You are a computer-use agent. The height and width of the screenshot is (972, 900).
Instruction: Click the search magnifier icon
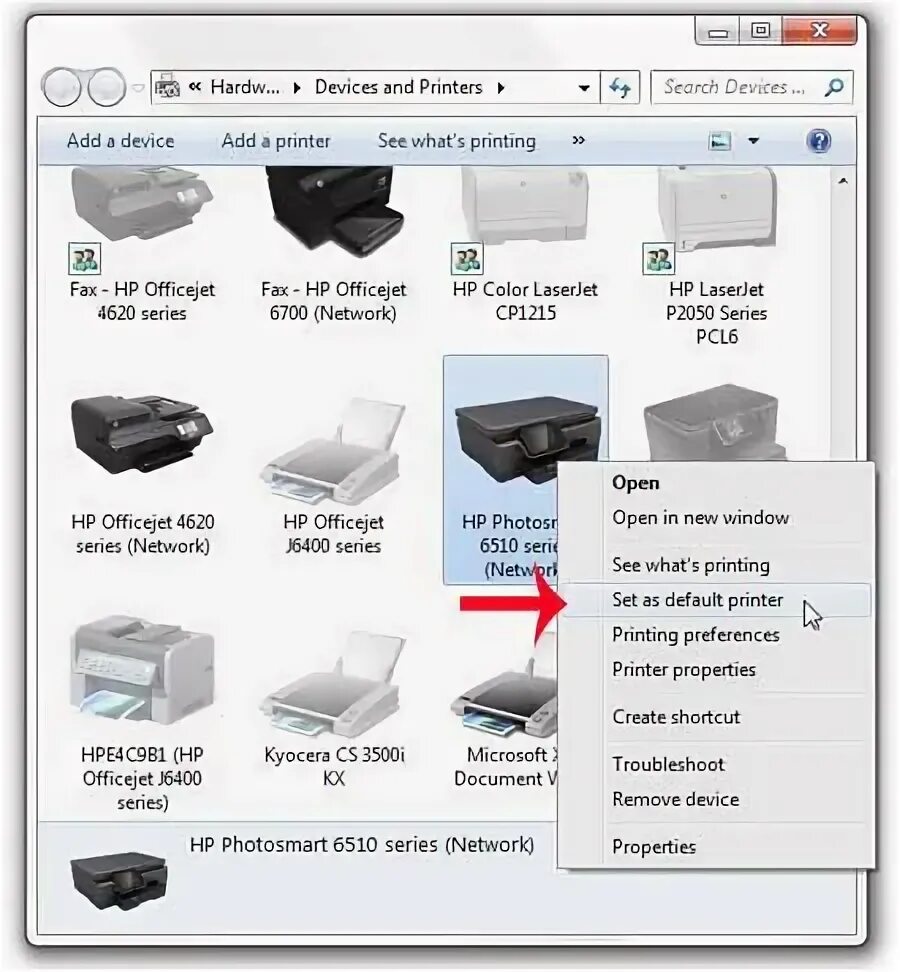click(x=834, y=87)
